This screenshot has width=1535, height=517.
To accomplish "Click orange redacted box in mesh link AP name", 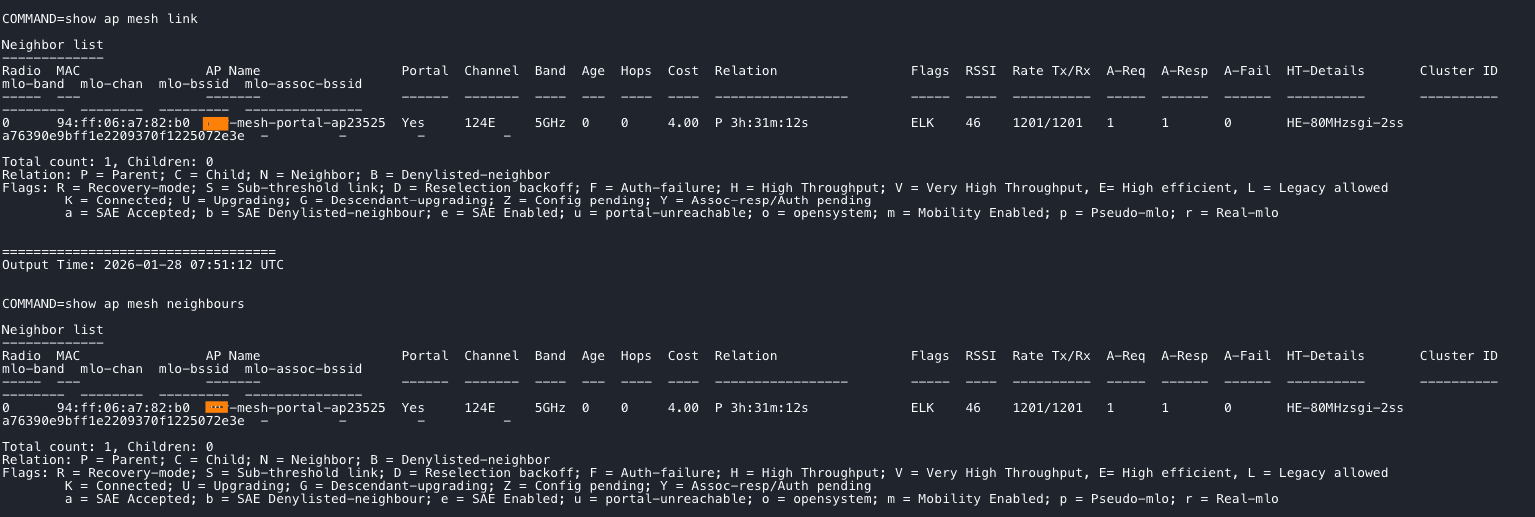I will click(216, 123).
